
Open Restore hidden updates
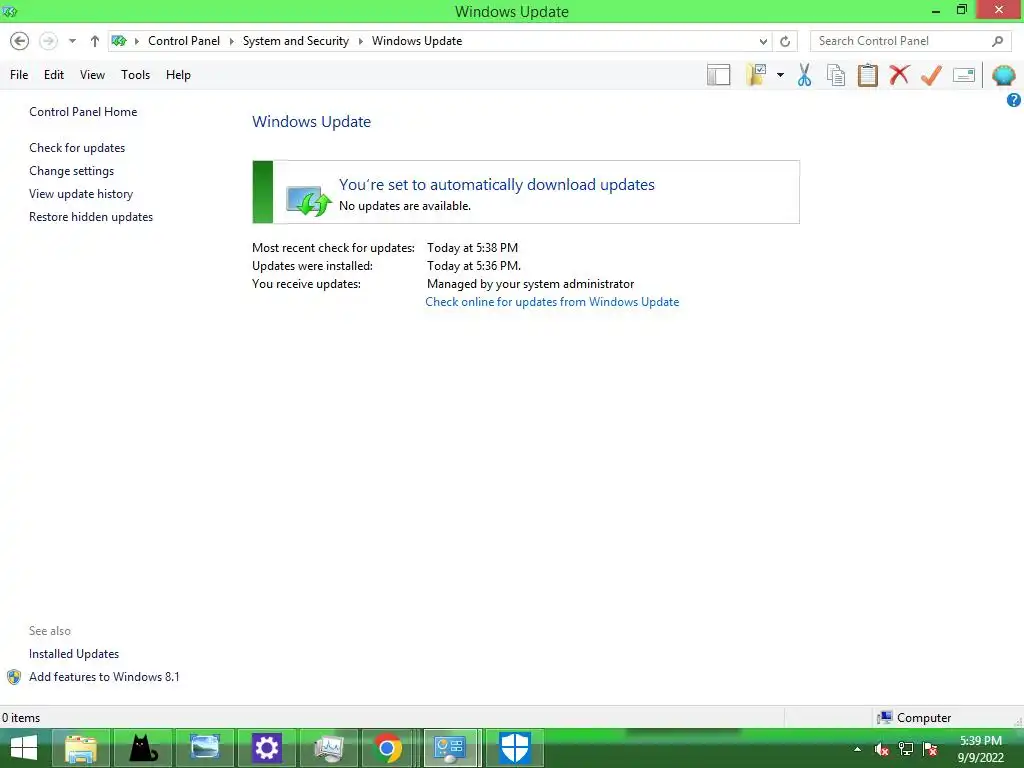91,217
